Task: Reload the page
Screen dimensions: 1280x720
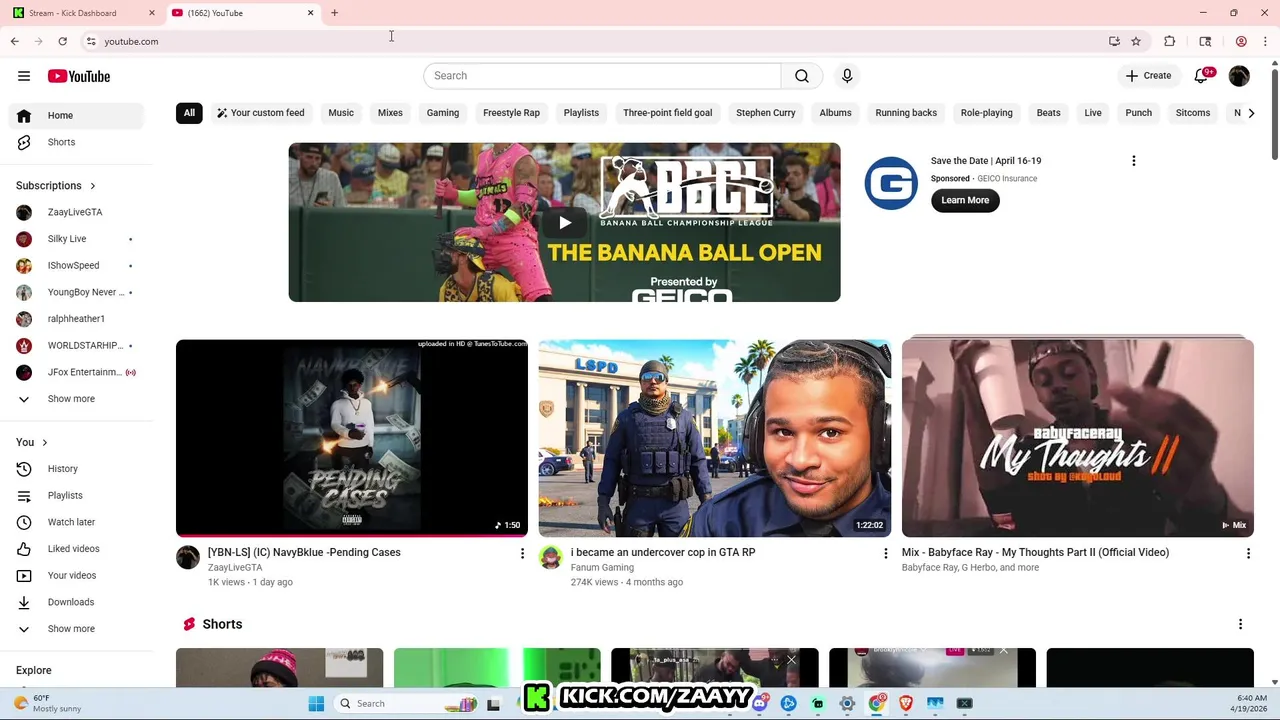Action: point(62,41)
